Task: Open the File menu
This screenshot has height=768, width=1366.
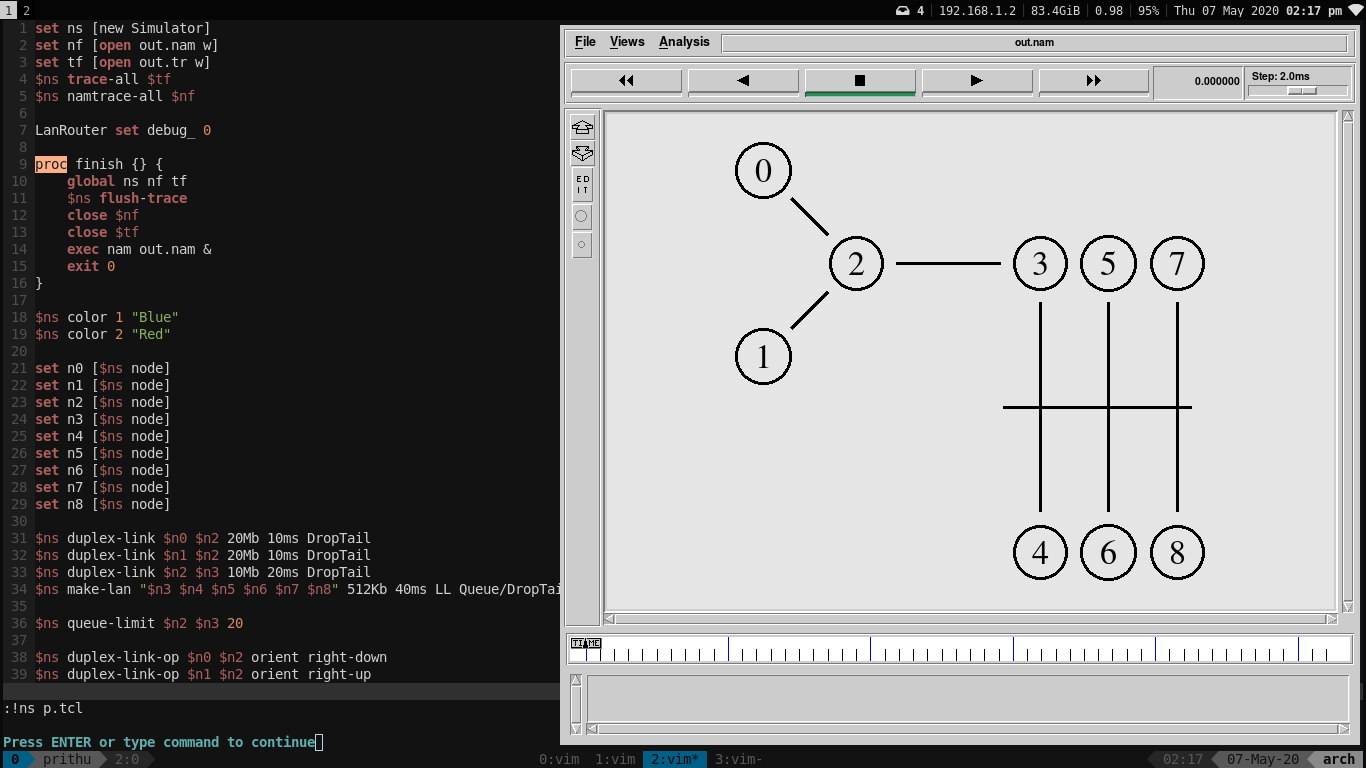Action: tap(585, 42)
